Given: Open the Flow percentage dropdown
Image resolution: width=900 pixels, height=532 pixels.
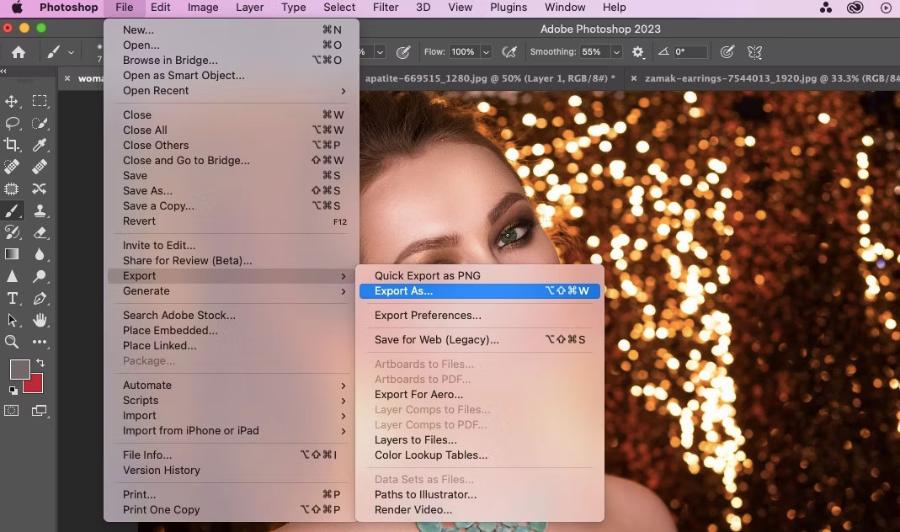Looking at the screenshot, I should tap(486, 52).
